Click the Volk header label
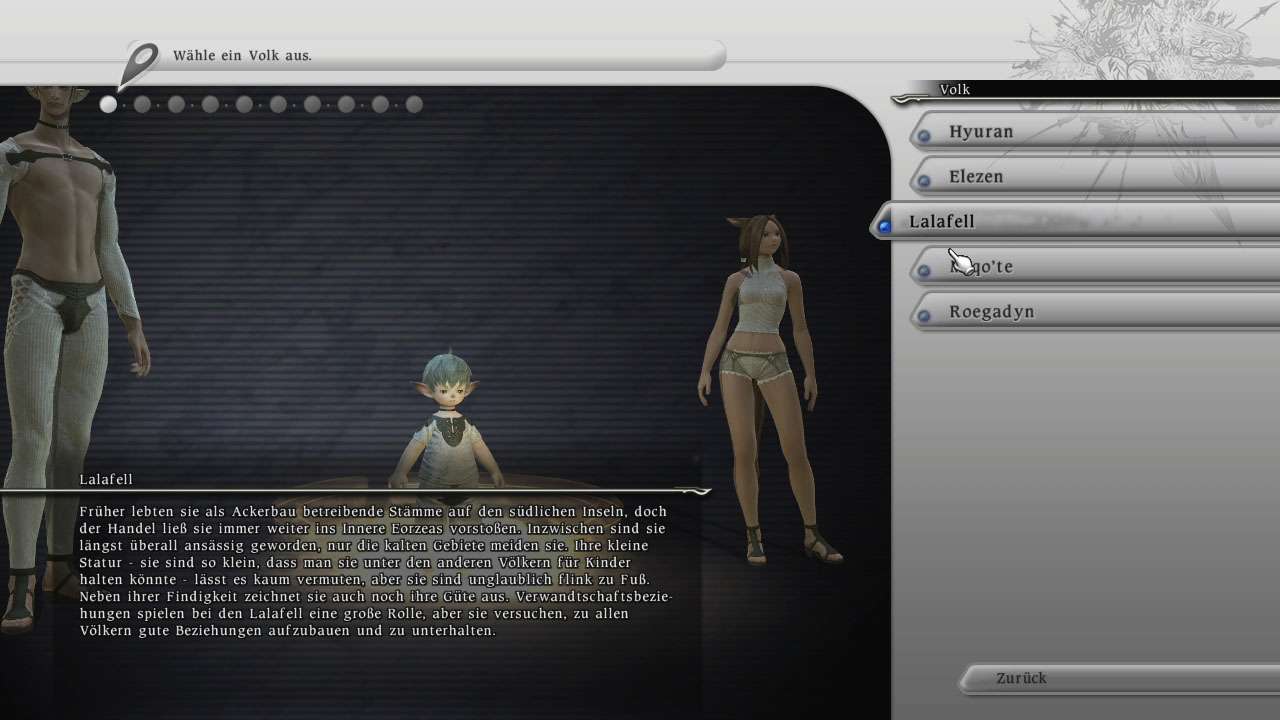Screen dimensions: 1280x720 [955, 89]
